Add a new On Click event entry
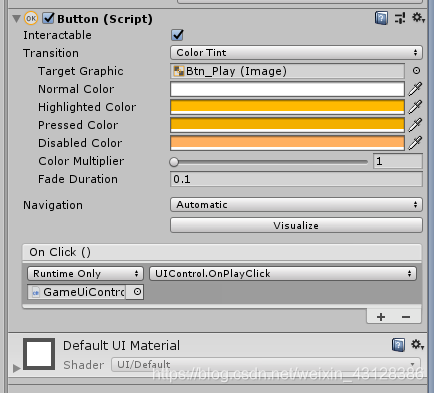 coord(381,317)
